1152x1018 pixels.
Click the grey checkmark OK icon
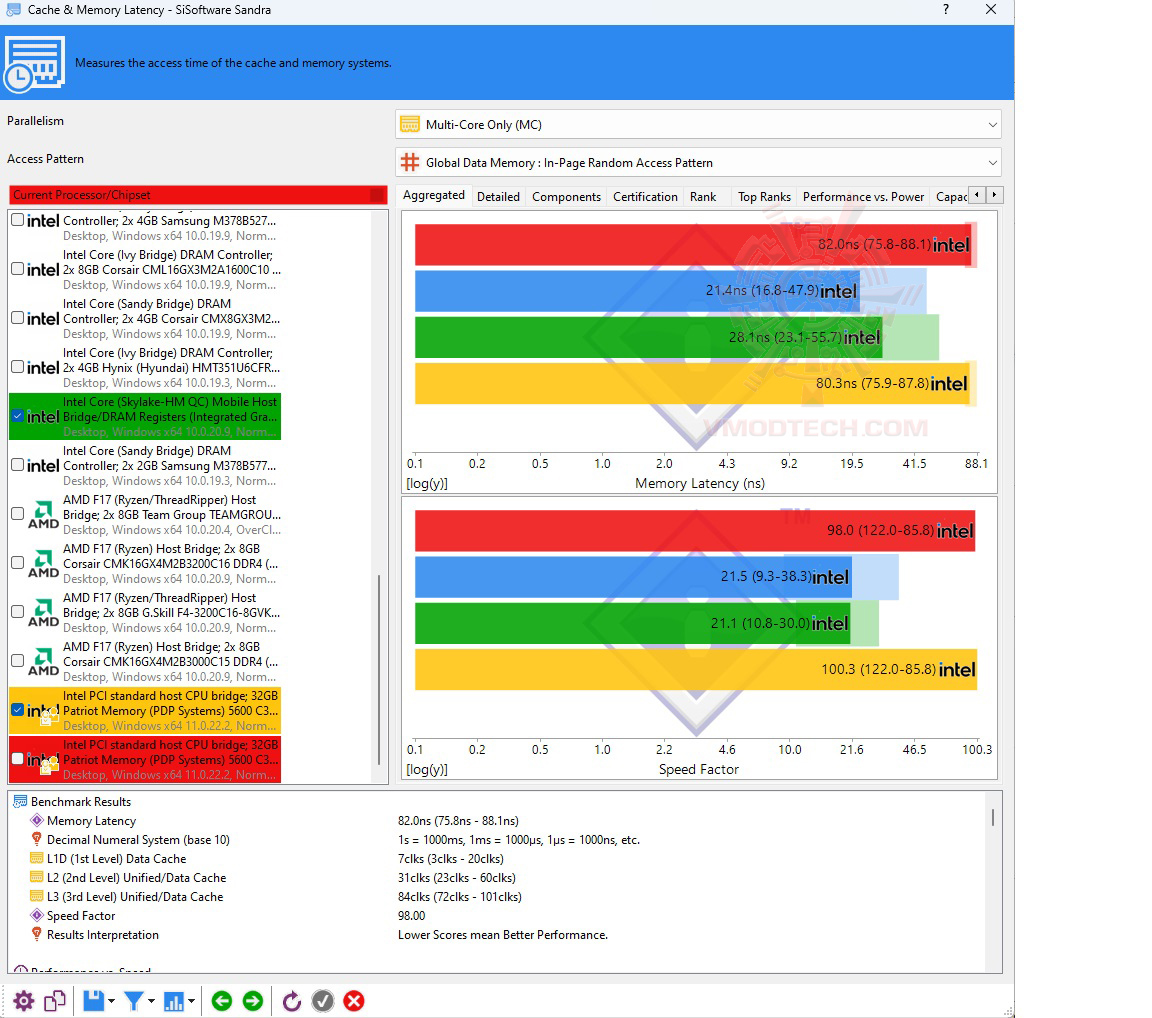point(323,1000)
